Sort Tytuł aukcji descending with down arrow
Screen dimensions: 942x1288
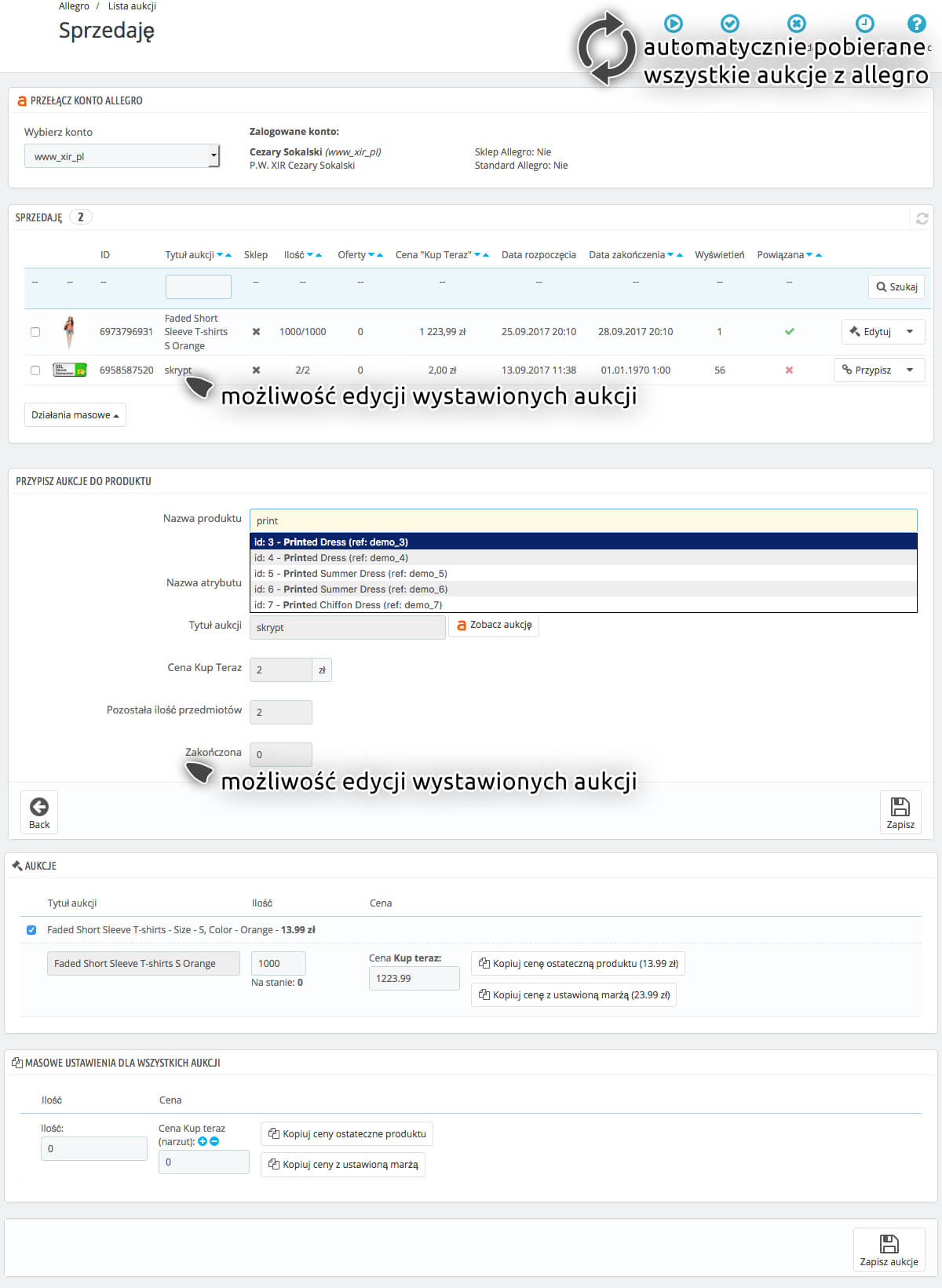[220, 255]
